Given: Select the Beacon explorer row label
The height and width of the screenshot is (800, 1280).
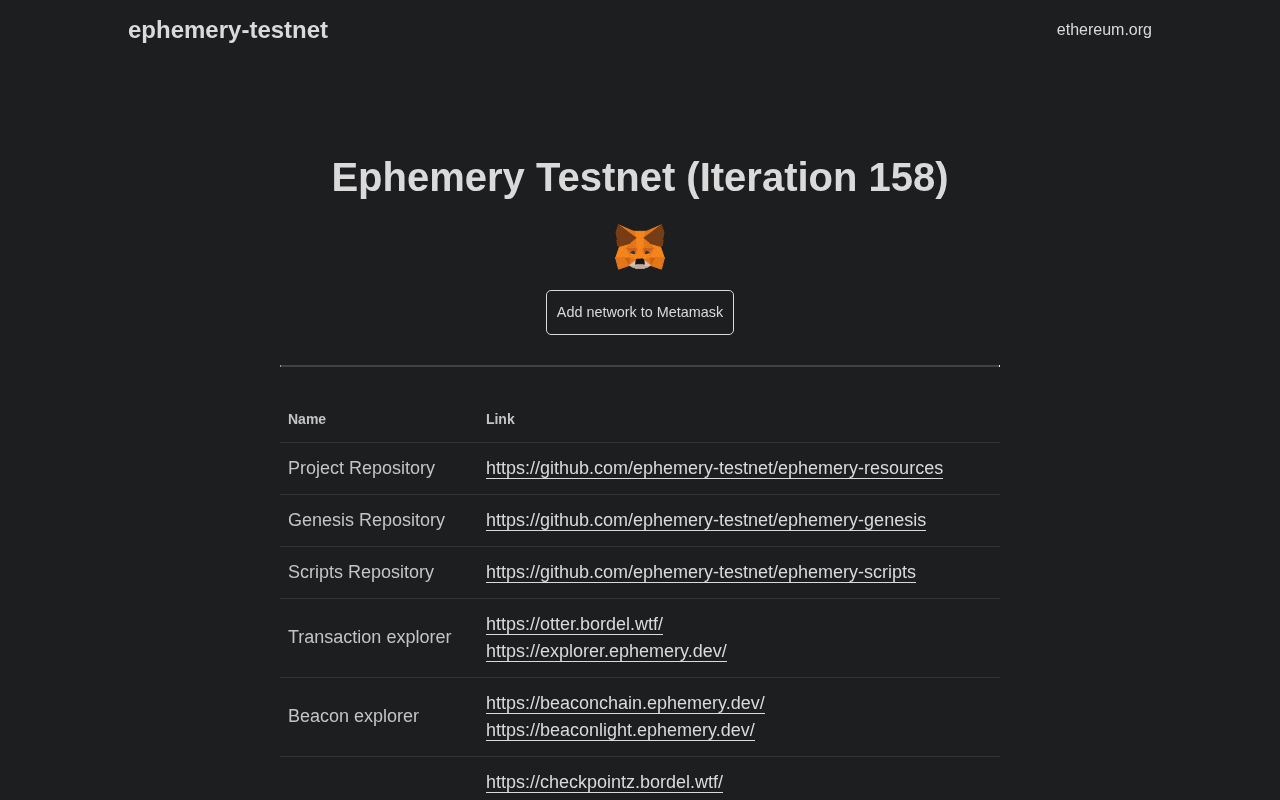Looking at the screenshot, I should [x=353, y=716].
